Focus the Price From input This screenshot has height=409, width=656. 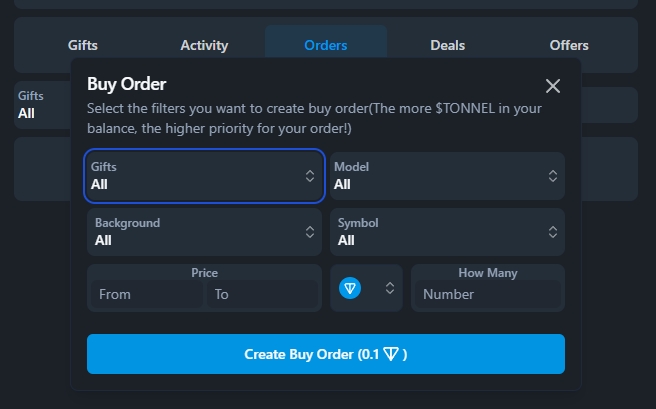point(146,294)
